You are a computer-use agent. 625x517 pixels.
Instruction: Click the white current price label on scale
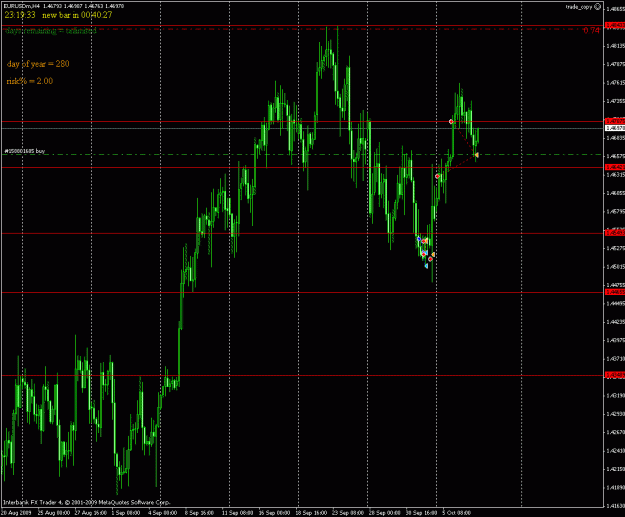615,128
